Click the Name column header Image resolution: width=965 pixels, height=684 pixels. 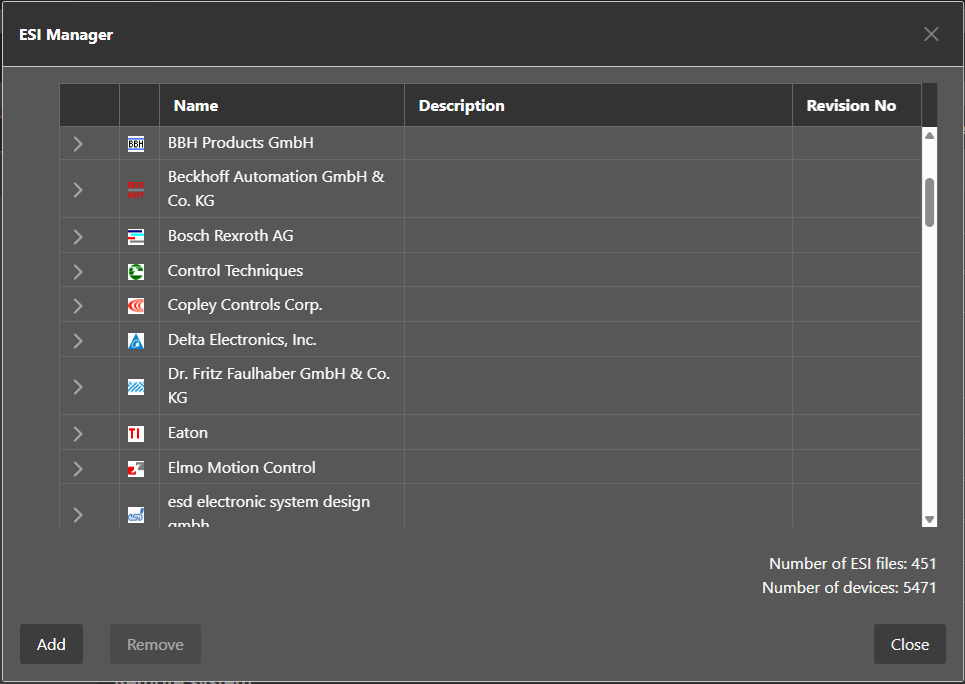click(282, 105)
